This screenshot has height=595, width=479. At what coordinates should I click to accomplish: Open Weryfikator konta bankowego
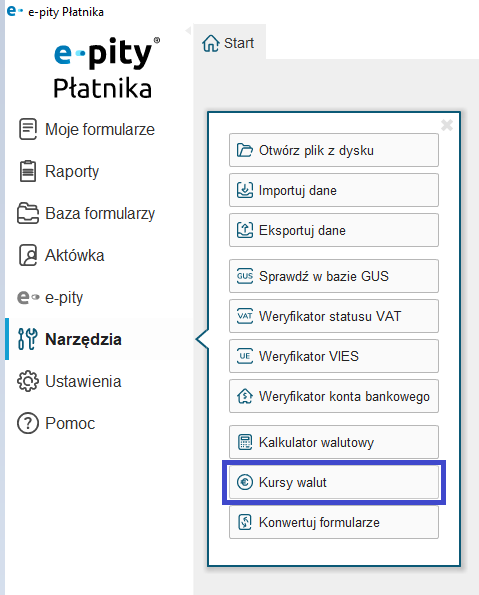[334, 396]
